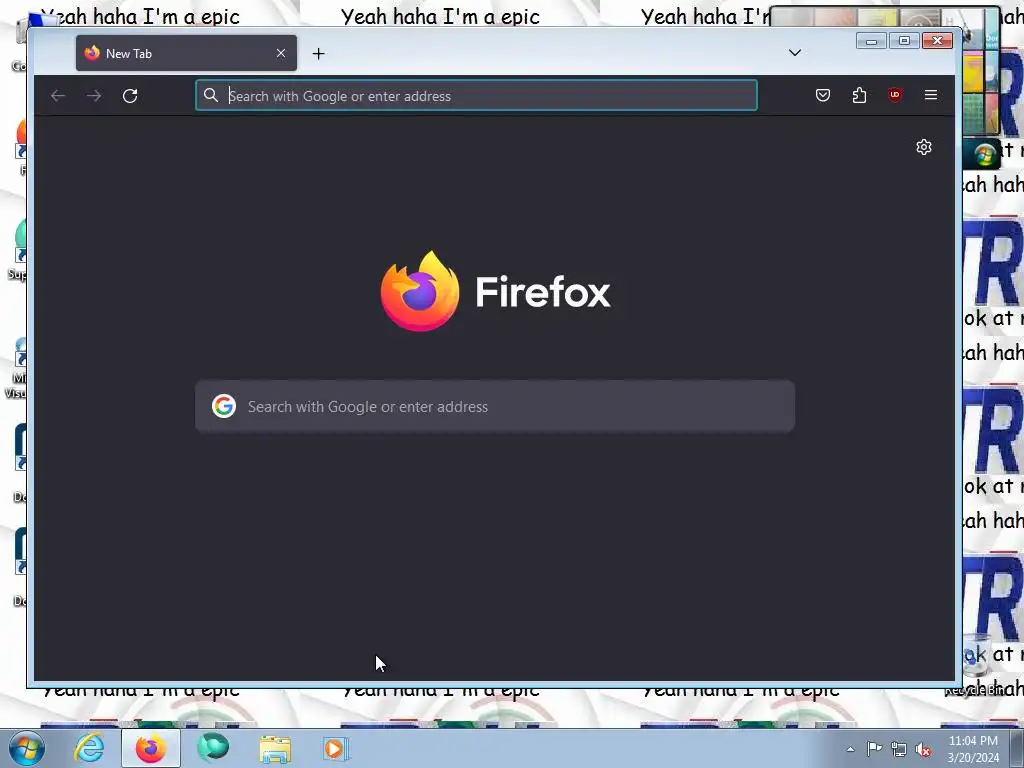Personalize new tab with gear icon

pos(923,147)
